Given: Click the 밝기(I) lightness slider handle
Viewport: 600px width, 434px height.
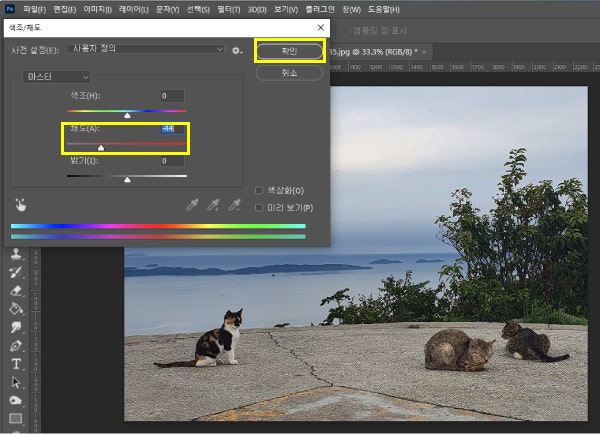Looking at the screenshot, I should coord(127,179).
